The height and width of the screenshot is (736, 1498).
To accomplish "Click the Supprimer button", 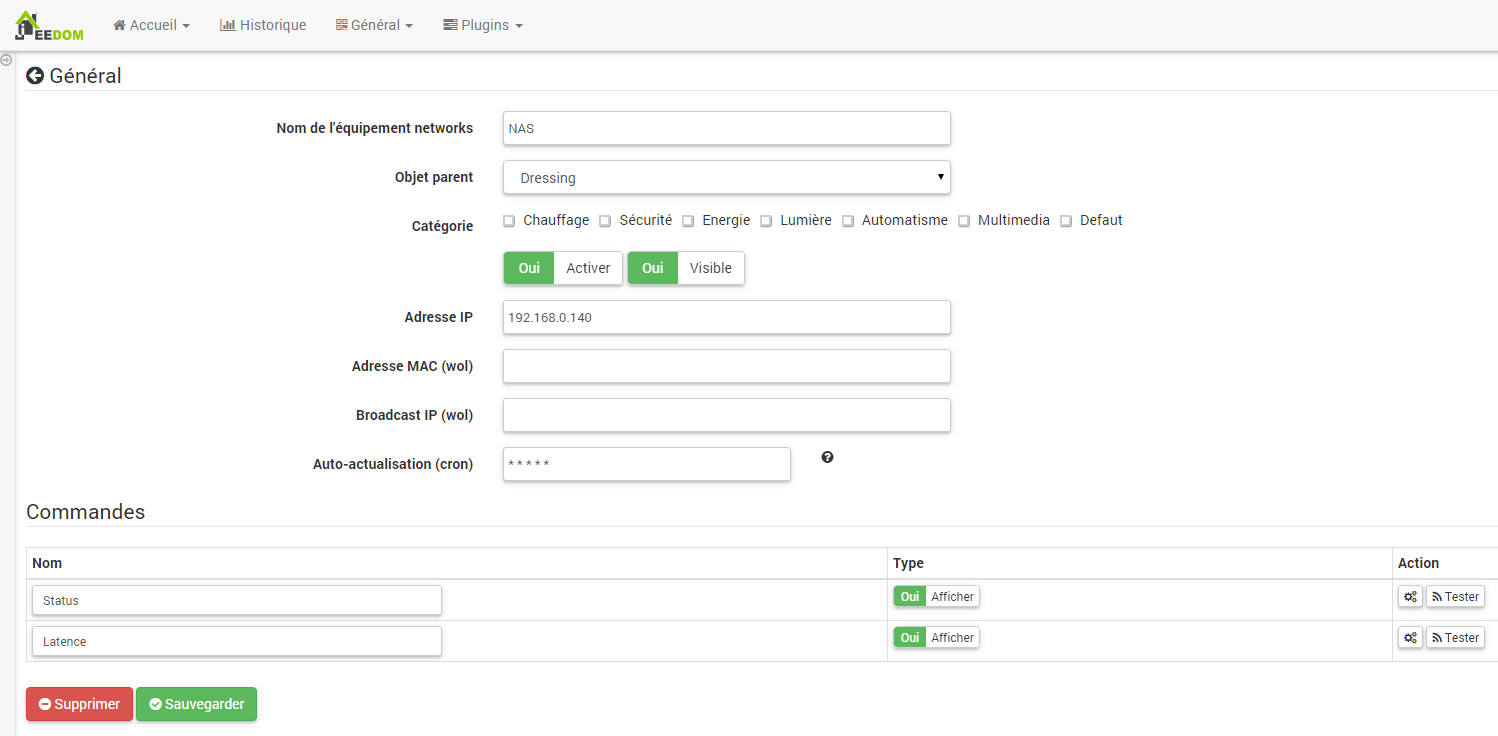I will click(x=79, y=704).
